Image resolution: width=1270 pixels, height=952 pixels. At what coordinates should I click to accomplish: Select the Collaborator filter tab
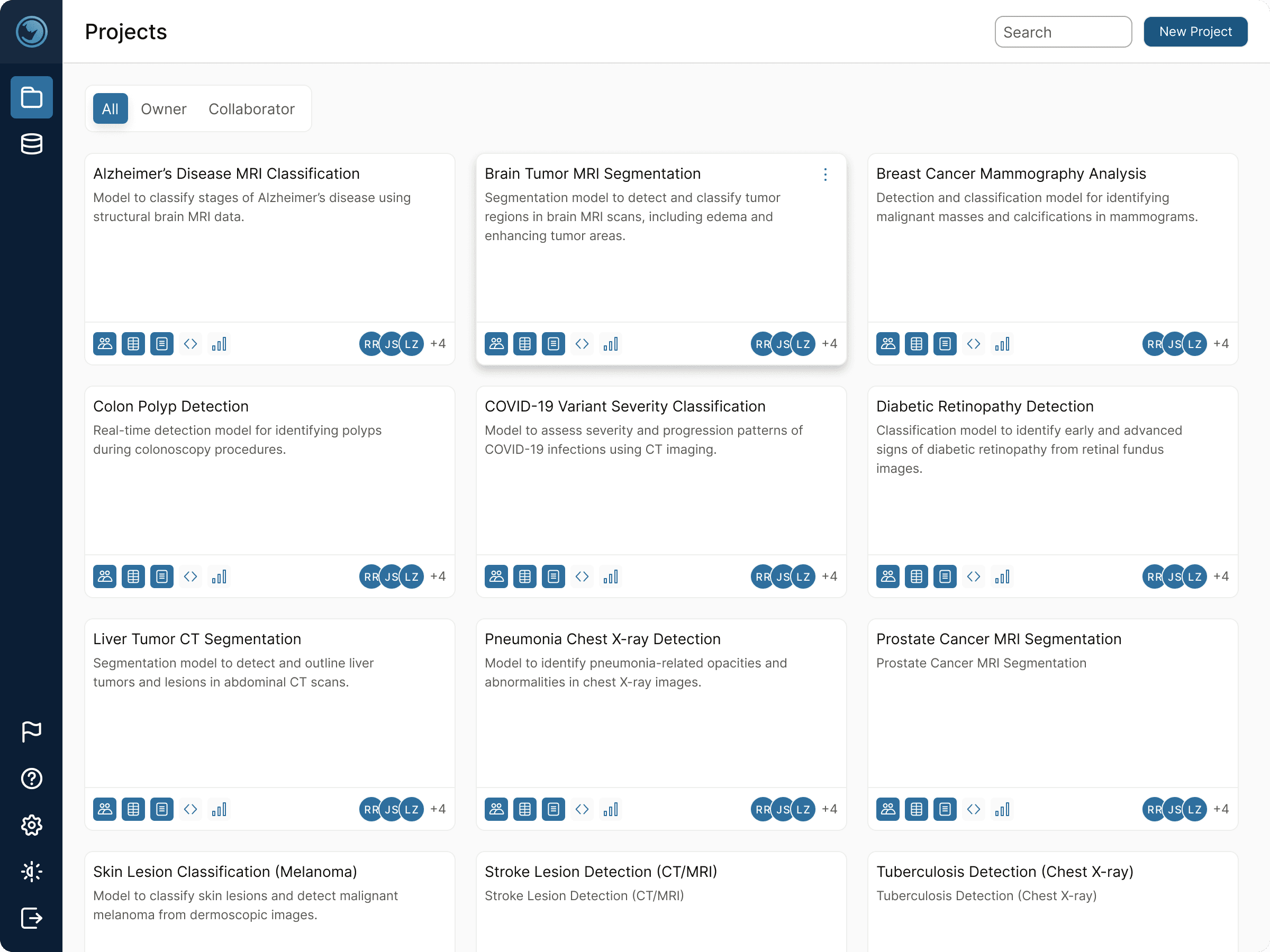click(x=251, y=109)
